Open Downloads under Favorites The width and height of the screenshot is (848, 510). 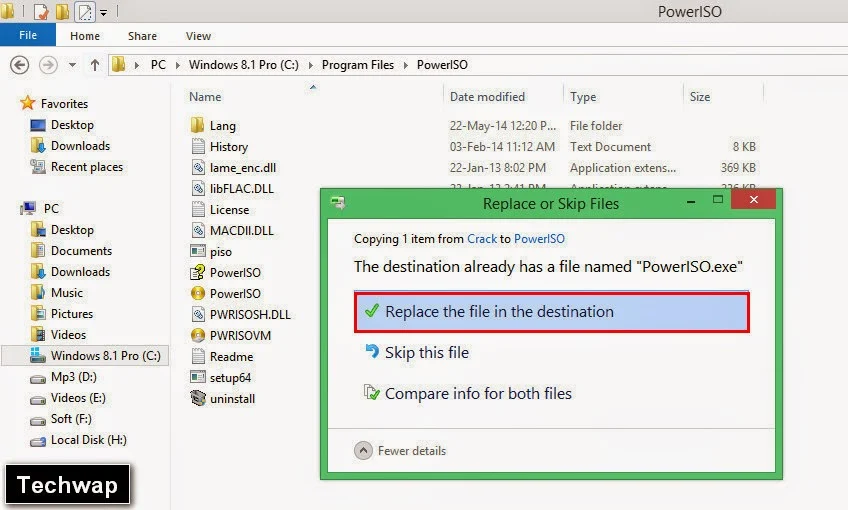point(80,145)
